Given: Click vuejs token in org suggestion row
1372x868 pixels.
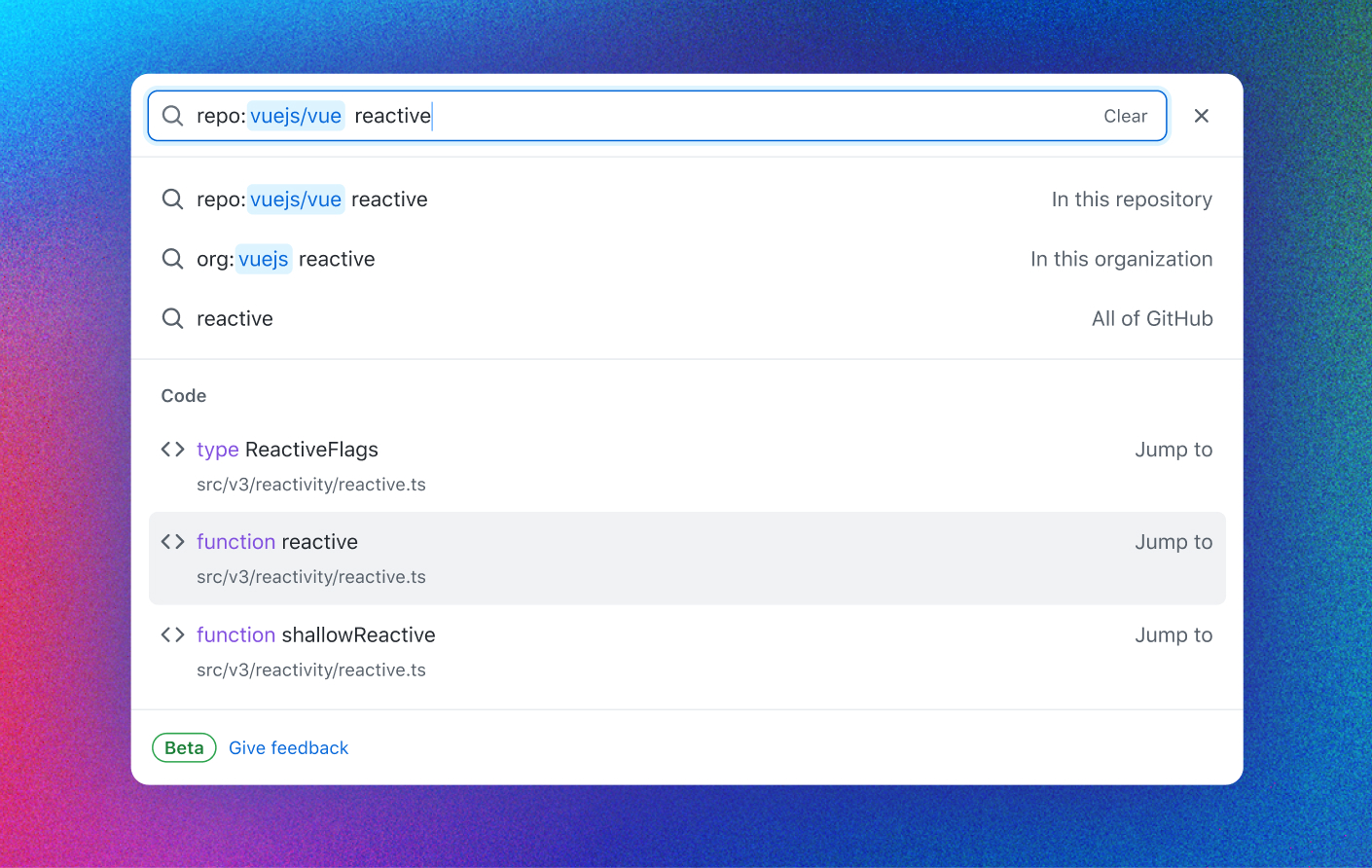Looking at the screenshot, I should click(x=264, y=259).
